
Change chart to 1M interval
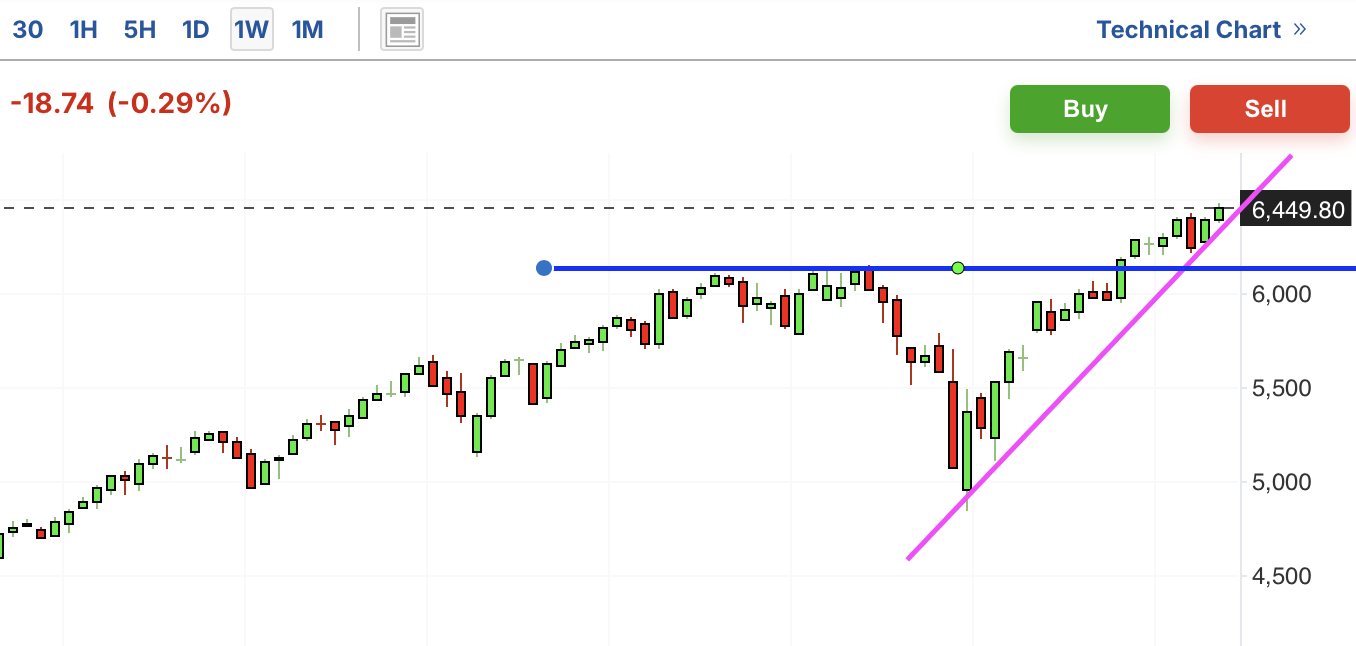[307, 30]
